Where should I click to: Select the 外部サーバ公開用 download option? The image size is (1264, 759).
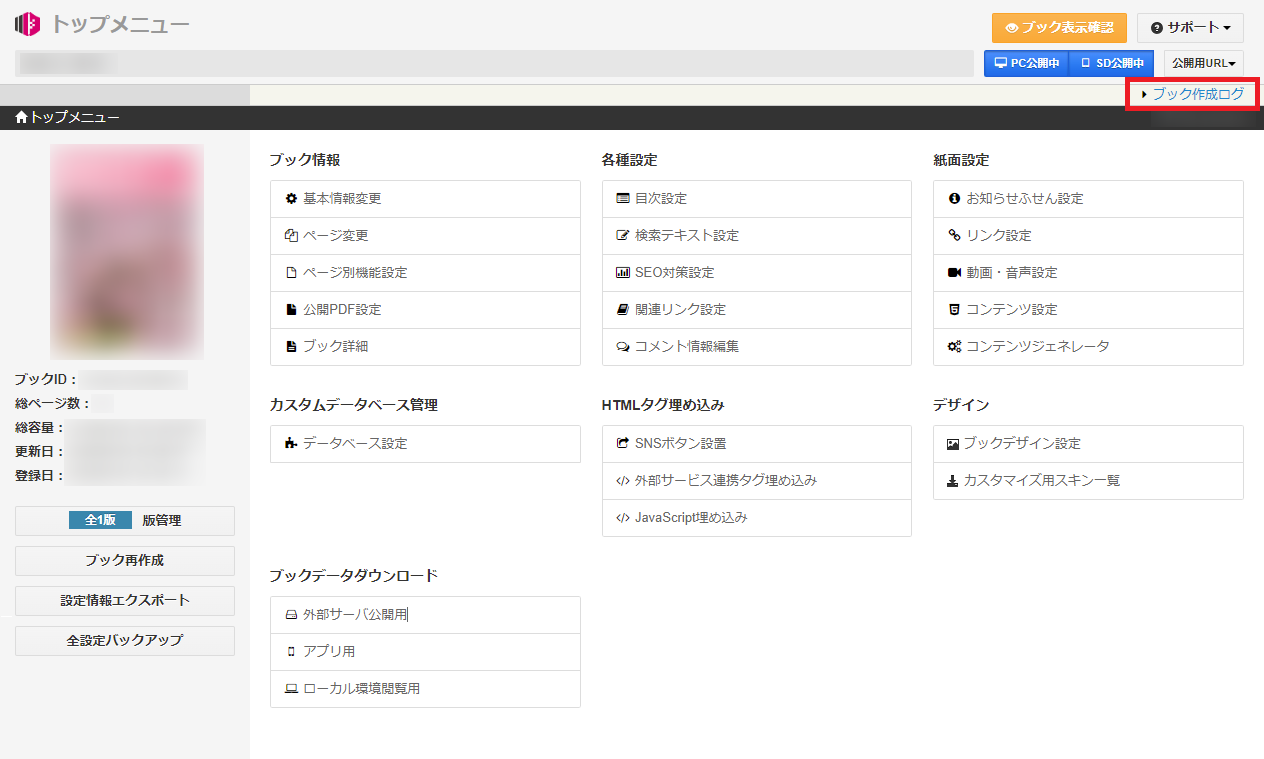(355, 615)
